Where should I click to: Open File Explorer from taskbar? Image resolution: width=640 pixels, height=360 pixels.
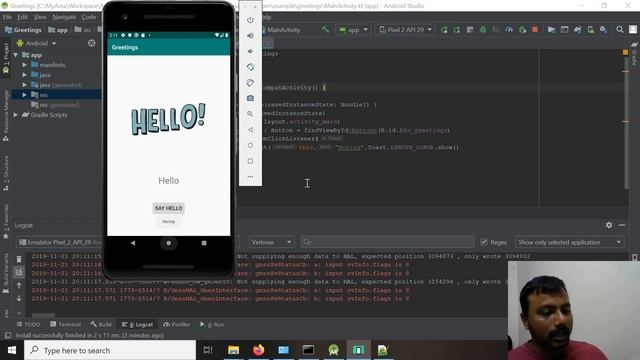233,350
